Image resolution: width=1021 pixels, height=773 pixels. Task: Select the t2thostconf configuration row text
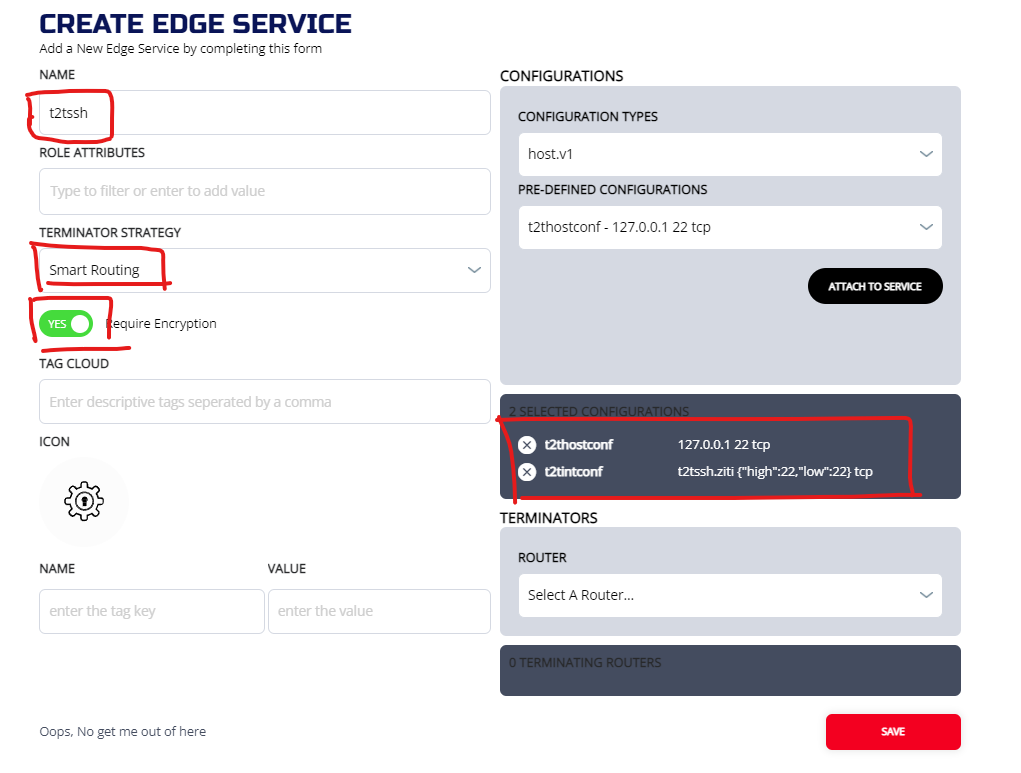(579, 445)
